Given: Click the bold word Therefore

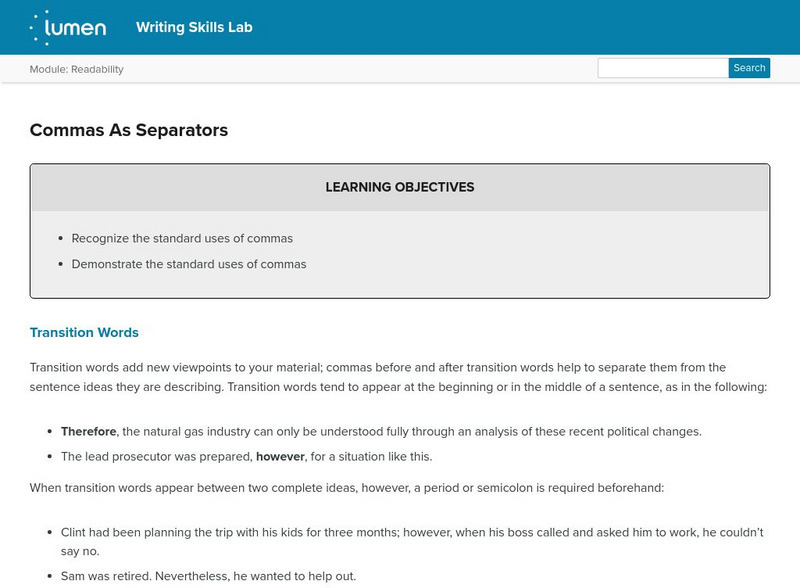Looking at the screenshot, I should 89,431.
